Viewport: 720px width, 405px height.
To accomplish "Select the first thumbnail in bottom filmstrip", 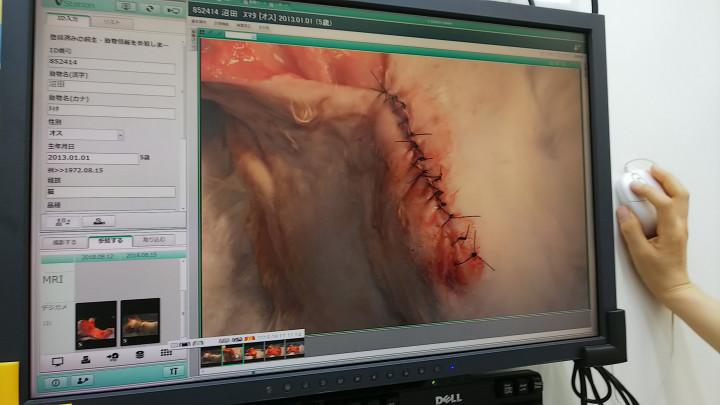I will [x=211, y=352].
